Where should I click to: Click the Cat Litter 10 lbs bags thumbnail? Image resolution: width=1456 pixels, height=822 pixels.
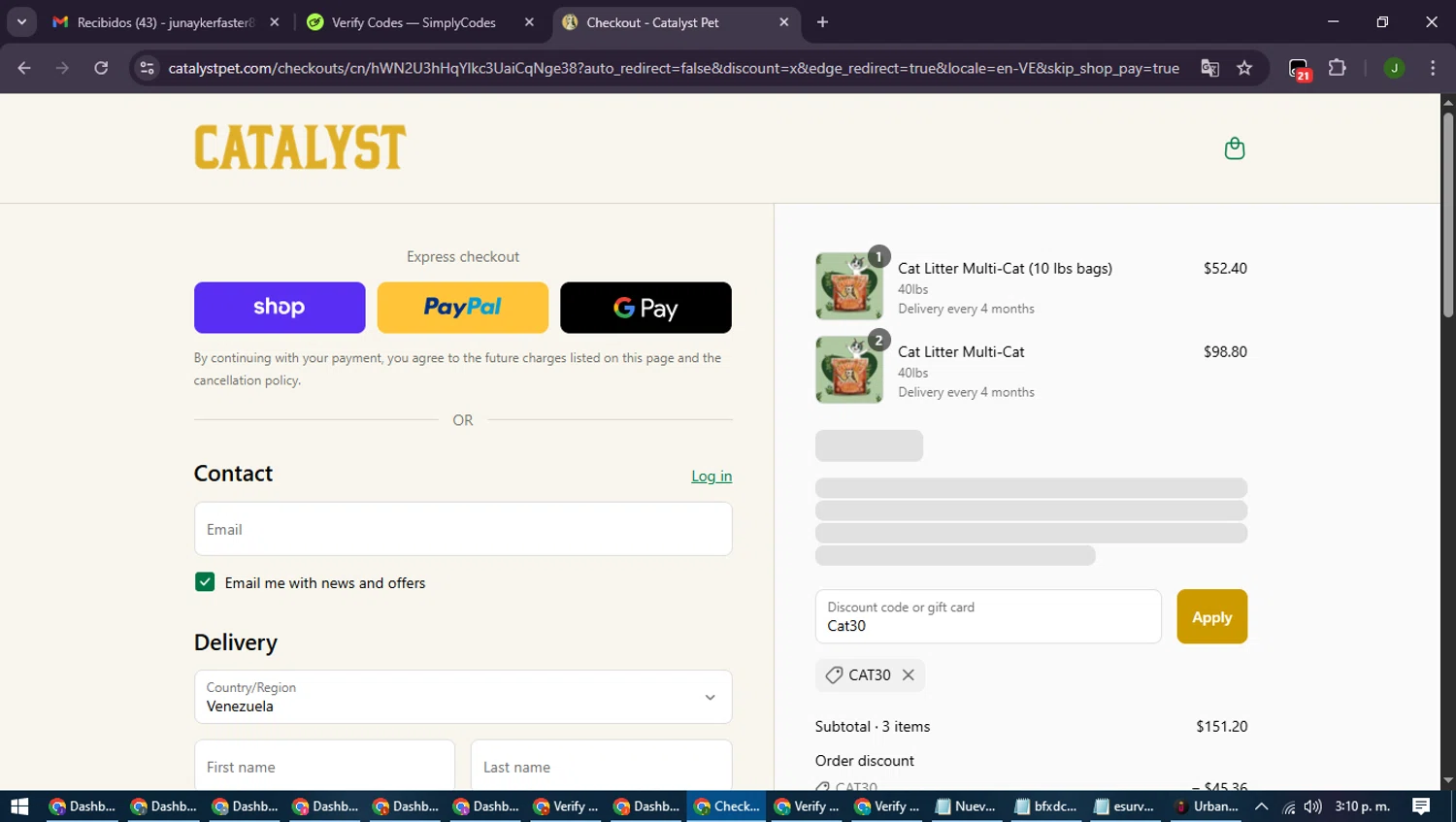849,286
